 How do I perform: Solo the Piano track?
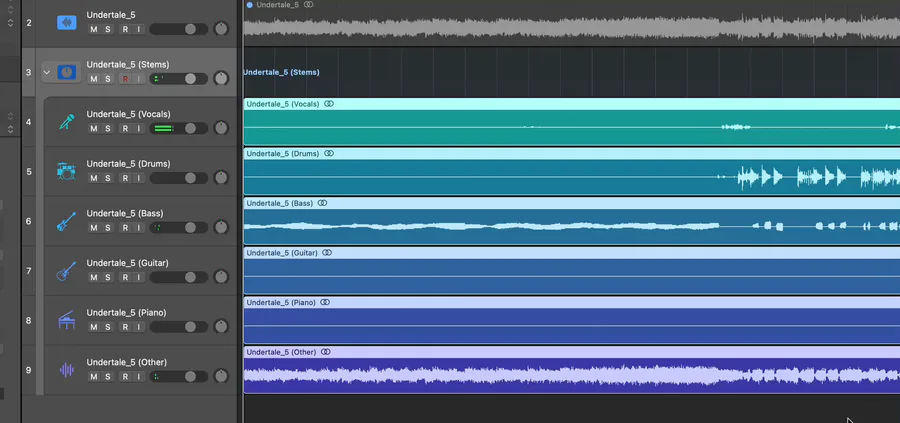pyautogui.click(x=107, y=327)
